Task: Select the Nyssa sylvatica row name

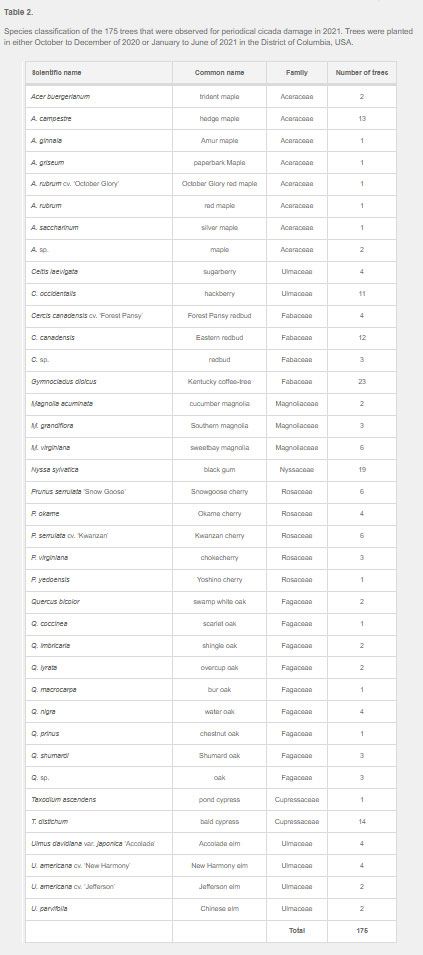Action: tap(55, 470)
